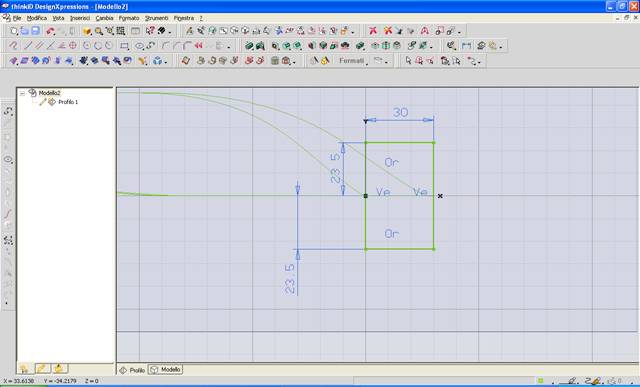The height and width of the screenshot is (387, 640).
Task: Open the Strumenti menu
Action: pyautogui.click(x=157, y=18)
